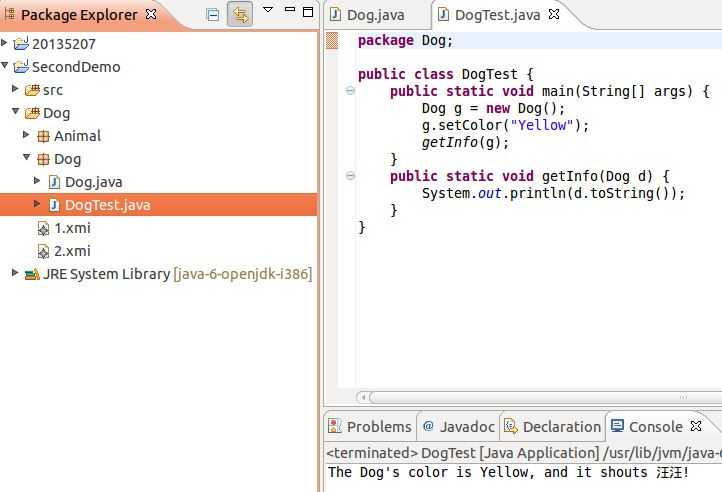Select 1.xmi file
The height and width of the screenshot is (492, 722).
point(72,228)
